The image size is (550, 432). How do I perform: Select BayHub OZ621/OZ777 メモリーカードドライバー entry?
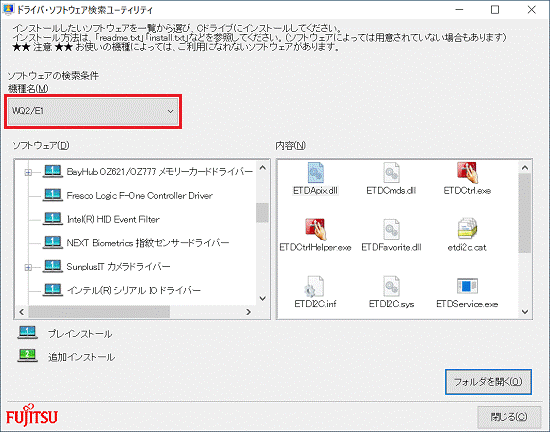click(x=160, y=171)
